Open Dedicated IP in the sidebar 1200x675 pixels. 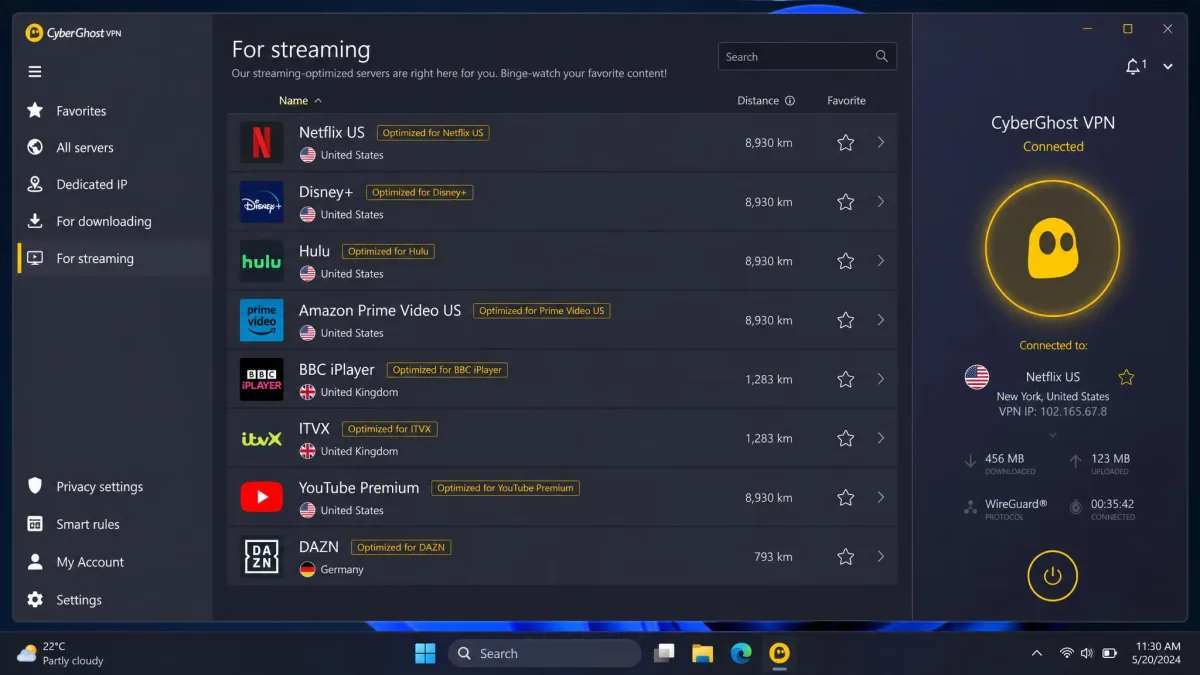point(112,185)
